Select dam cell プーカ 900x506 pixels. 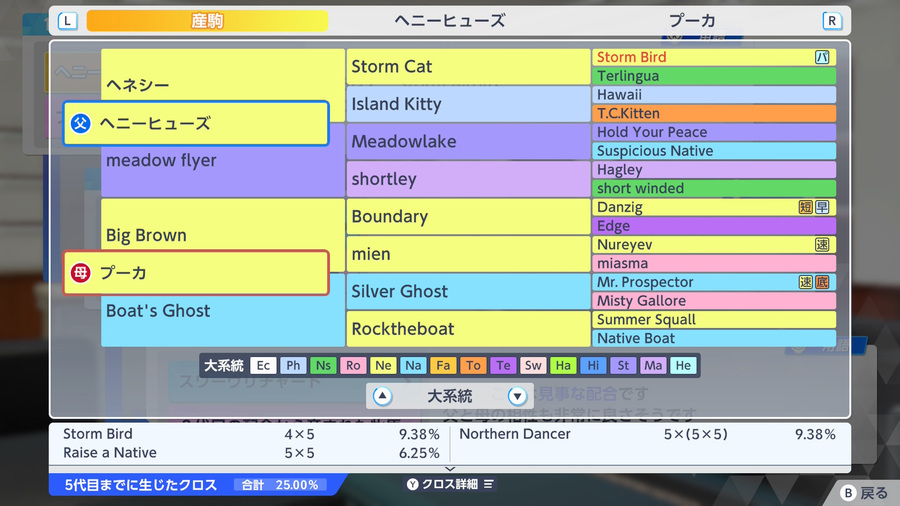[x=196, y=273]
